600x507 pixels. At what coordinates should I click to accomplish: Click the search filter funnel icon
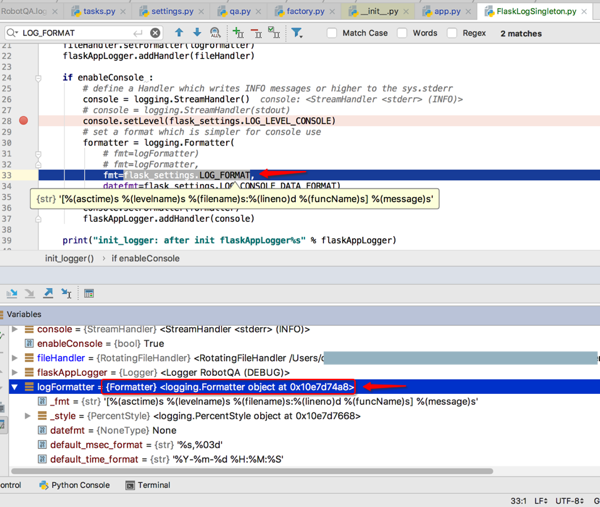coord(297,33)
